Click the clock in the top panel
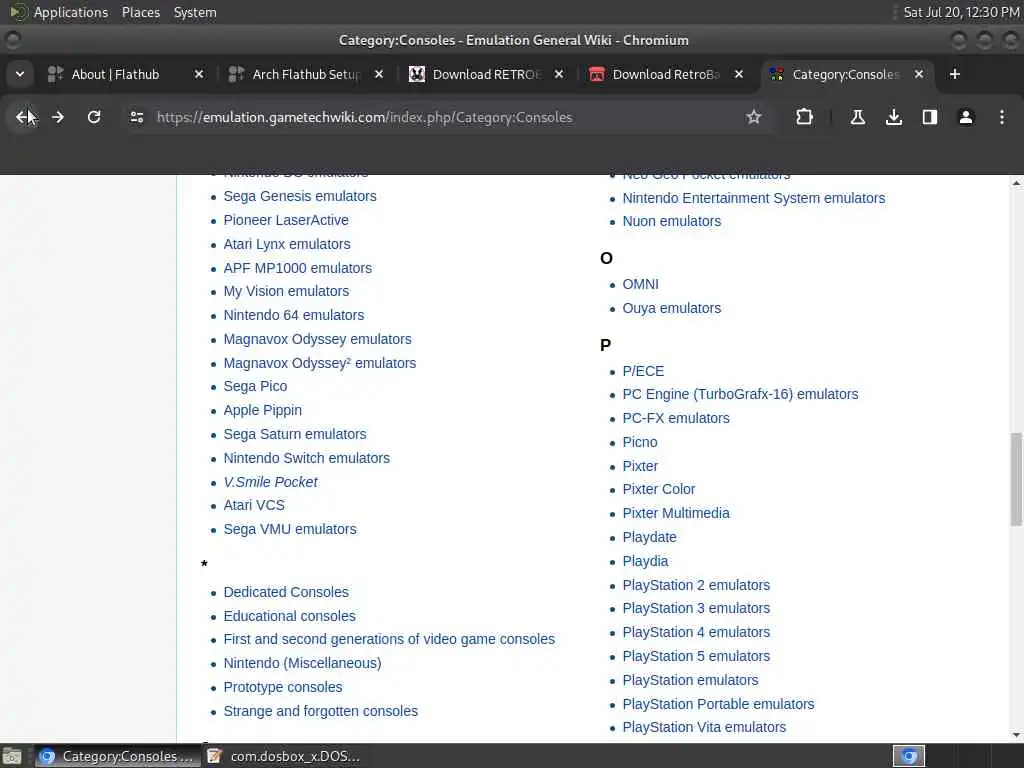Screen dimensions: 1024x768 click(x=961, y=12)
